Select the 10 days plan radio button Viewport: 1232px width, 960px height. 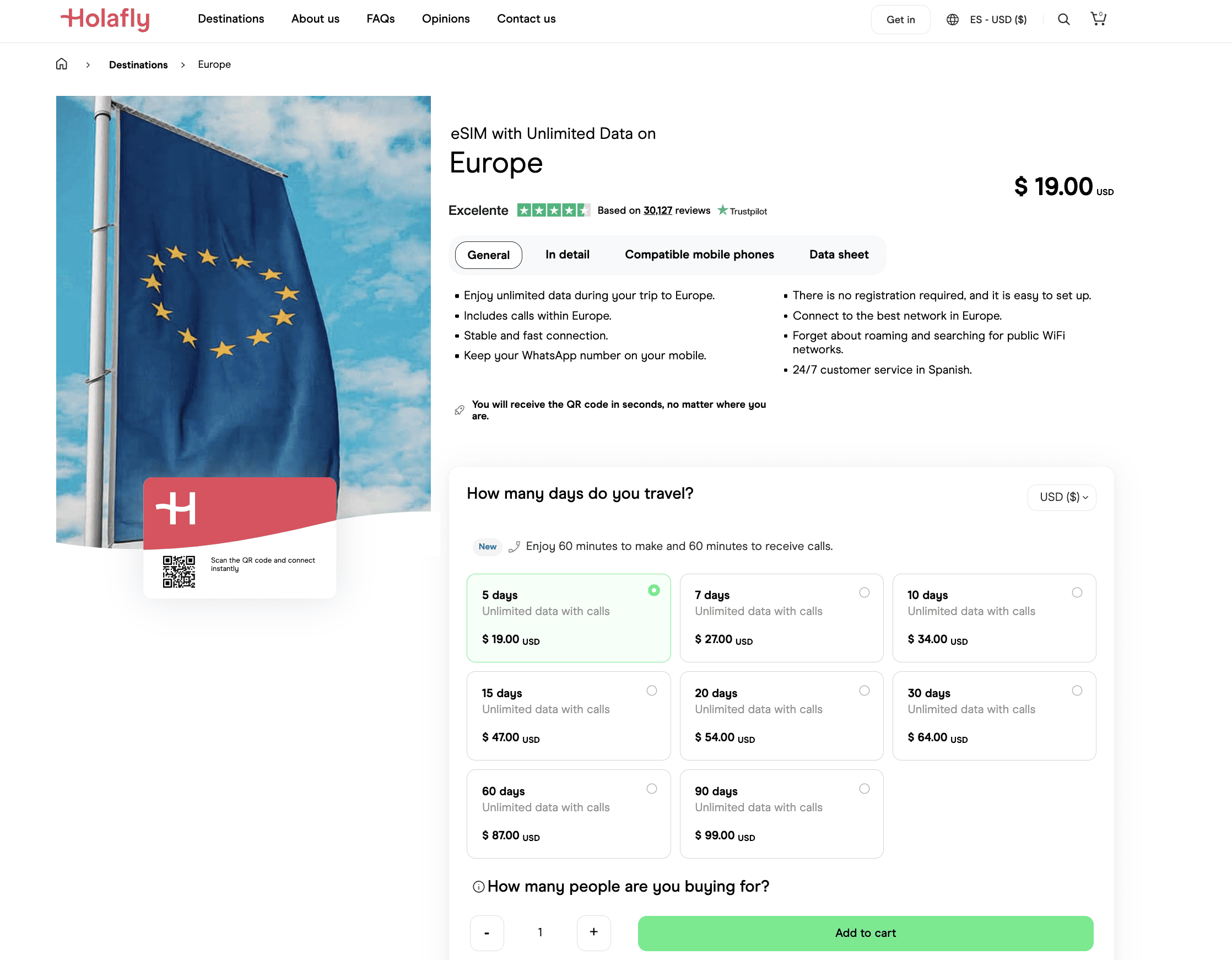click(x=1077, y=592)
